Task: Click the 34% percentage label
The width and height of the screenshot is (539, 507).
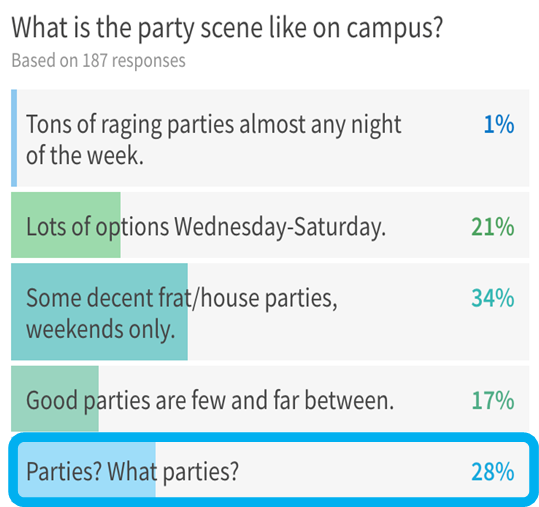Action: (493, 298)
